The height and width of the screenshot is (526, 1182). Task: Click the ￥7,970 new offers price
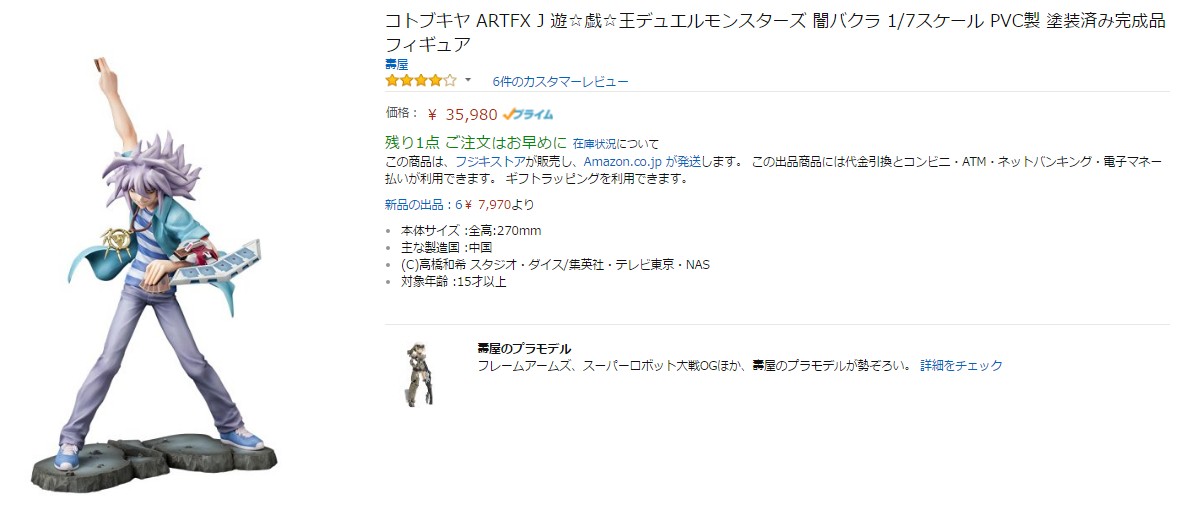tap(490, 204)
